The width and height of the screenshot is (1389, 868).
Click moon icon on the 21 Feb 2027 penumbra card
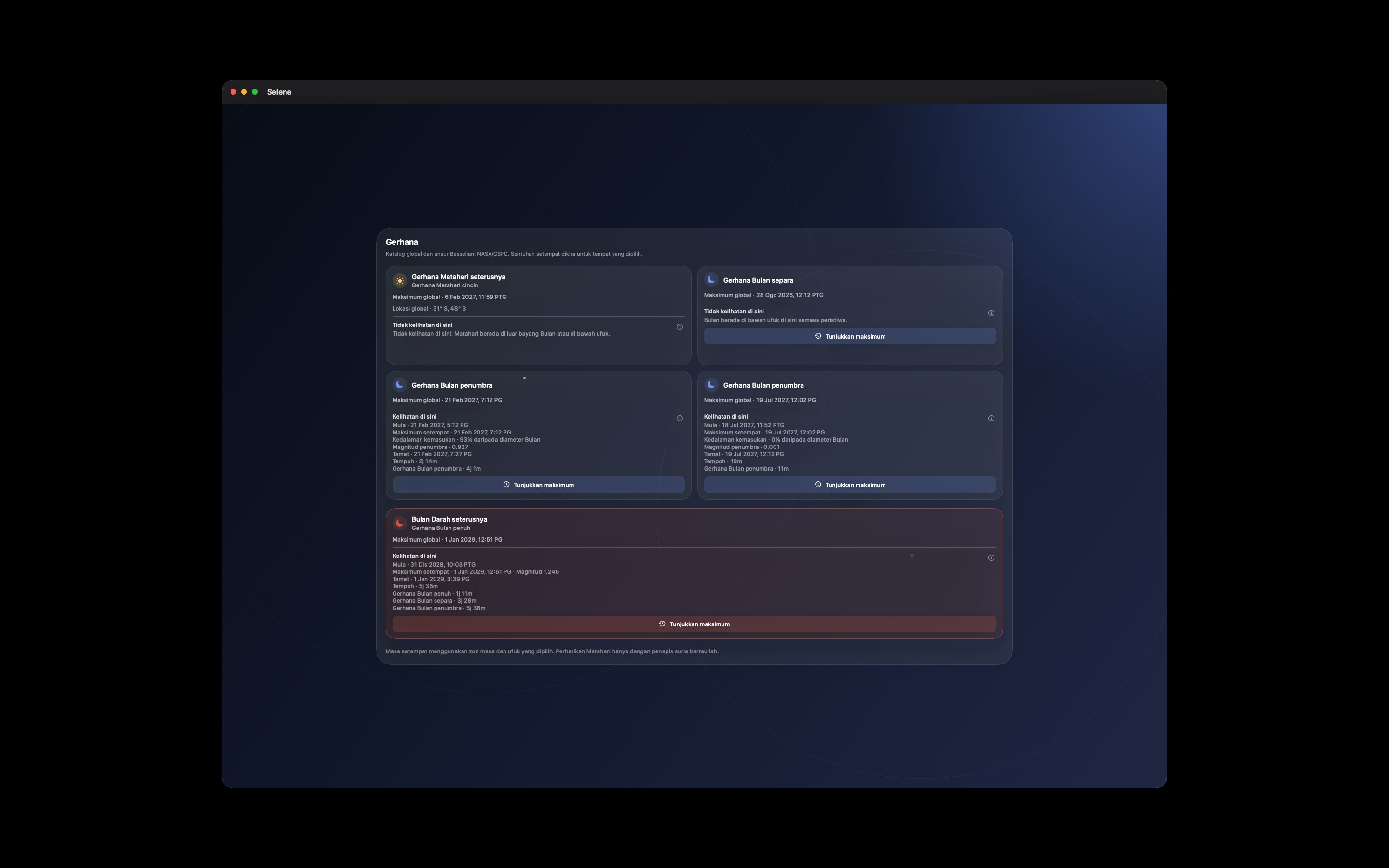(x=399, y=385)
